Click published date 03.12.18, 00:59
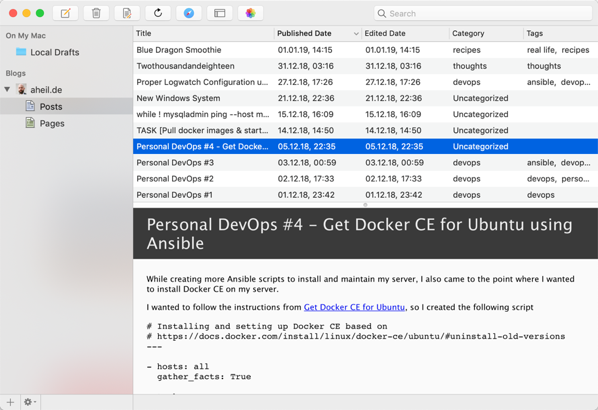Screen dimensions: 598x410 (x=307, y=162)
